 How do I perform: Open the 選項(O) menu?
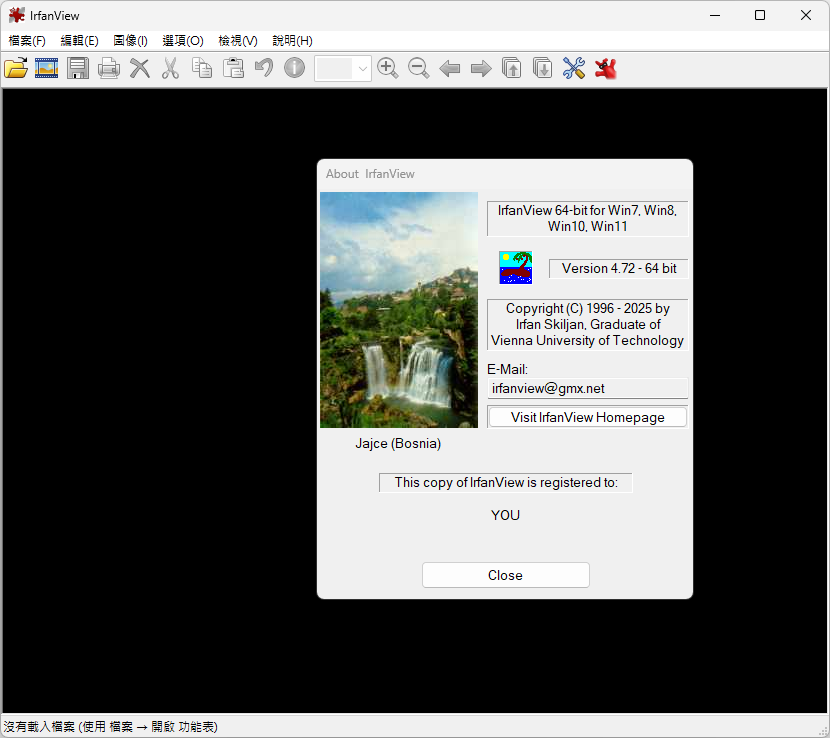click(x=183, y=41)
